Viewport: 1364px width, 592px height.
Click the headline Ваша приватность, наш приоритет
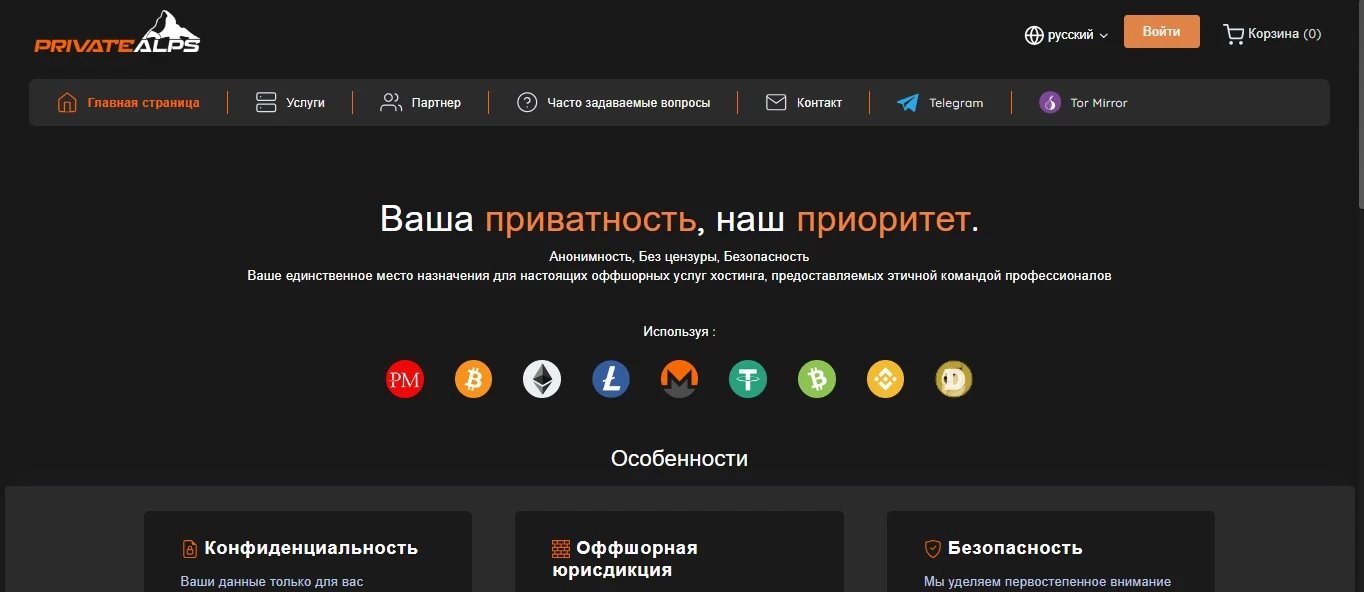pyautogui.click(x=680, y=219)
